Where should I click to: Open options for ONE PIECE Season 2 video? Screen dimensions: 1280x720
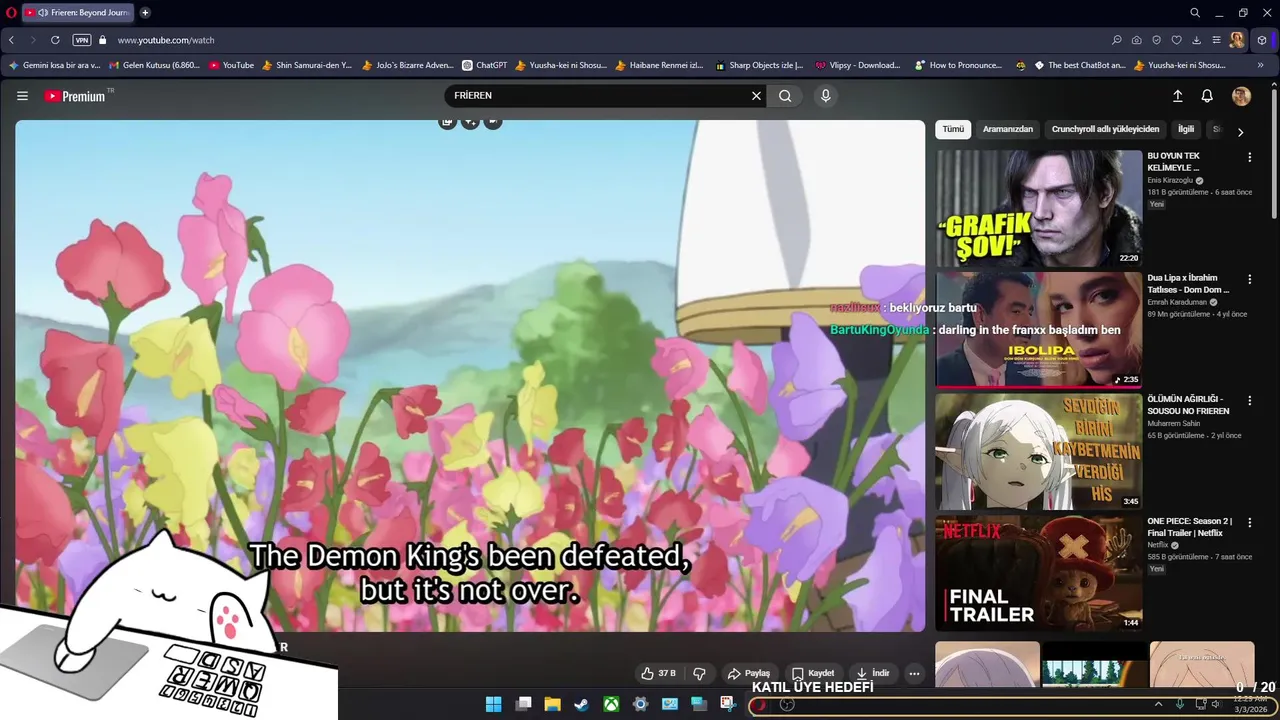pyautogui.click(x=1249, y=522)
